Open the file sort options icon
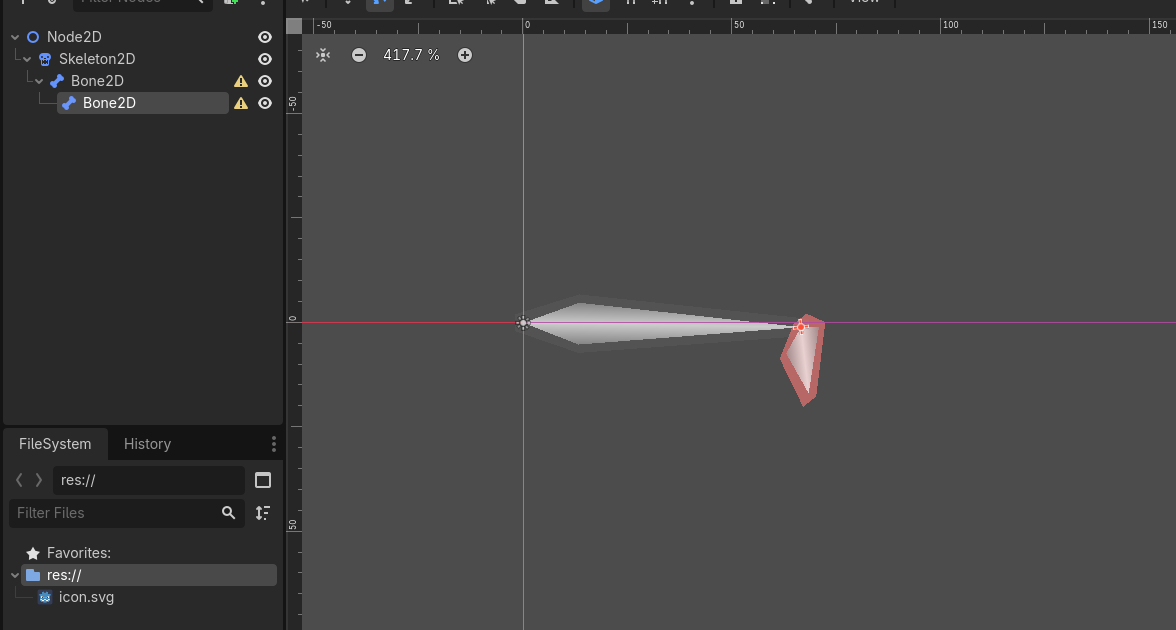Image resolution: width=1176 pixels, height=630 pixels. (263, 513)
